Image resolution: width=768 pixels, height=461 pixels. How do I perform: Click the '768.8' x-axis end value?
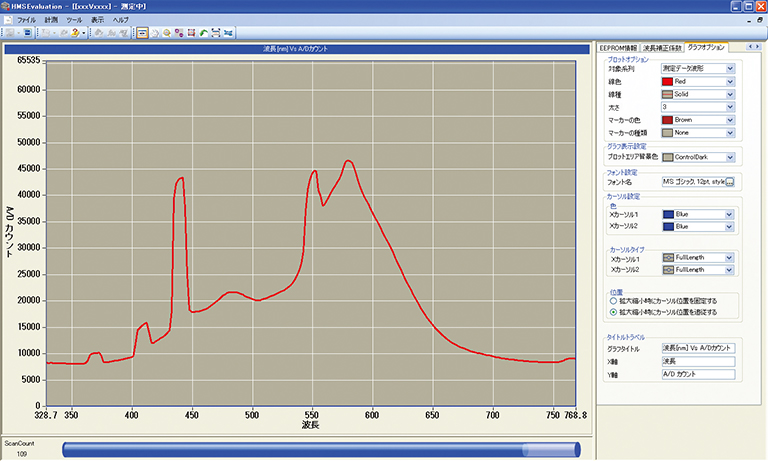click(x=575, y=415)
